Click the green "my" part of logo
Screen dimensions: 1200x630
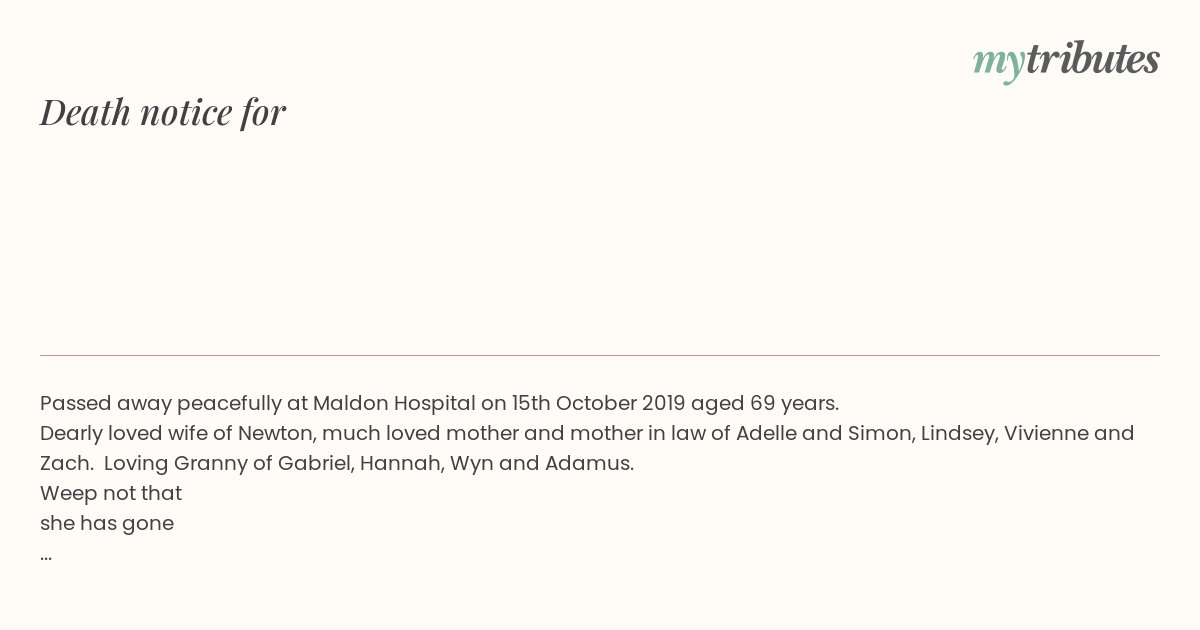coord(998,63)
